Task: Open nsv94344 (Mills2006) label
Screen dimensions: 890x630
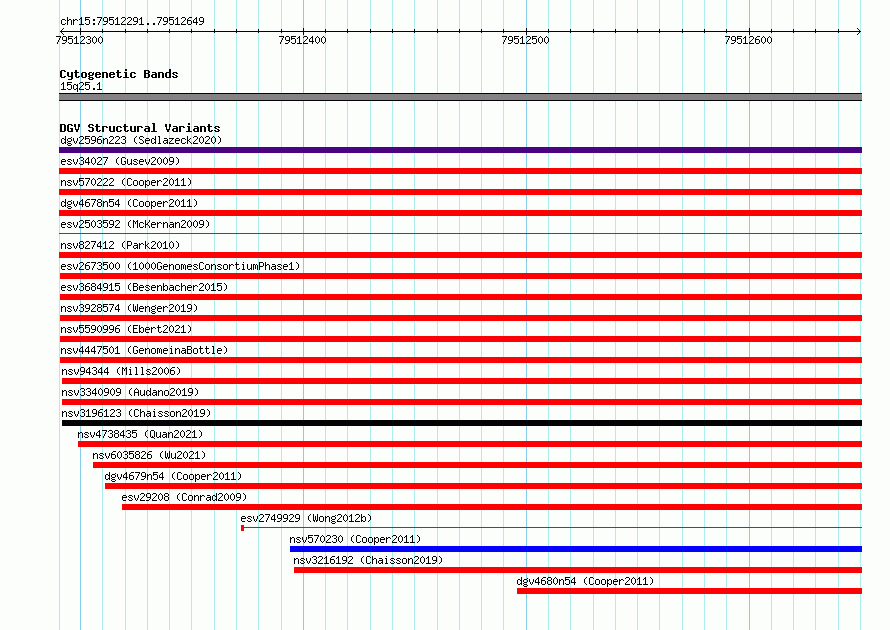Action: (121, 371)
